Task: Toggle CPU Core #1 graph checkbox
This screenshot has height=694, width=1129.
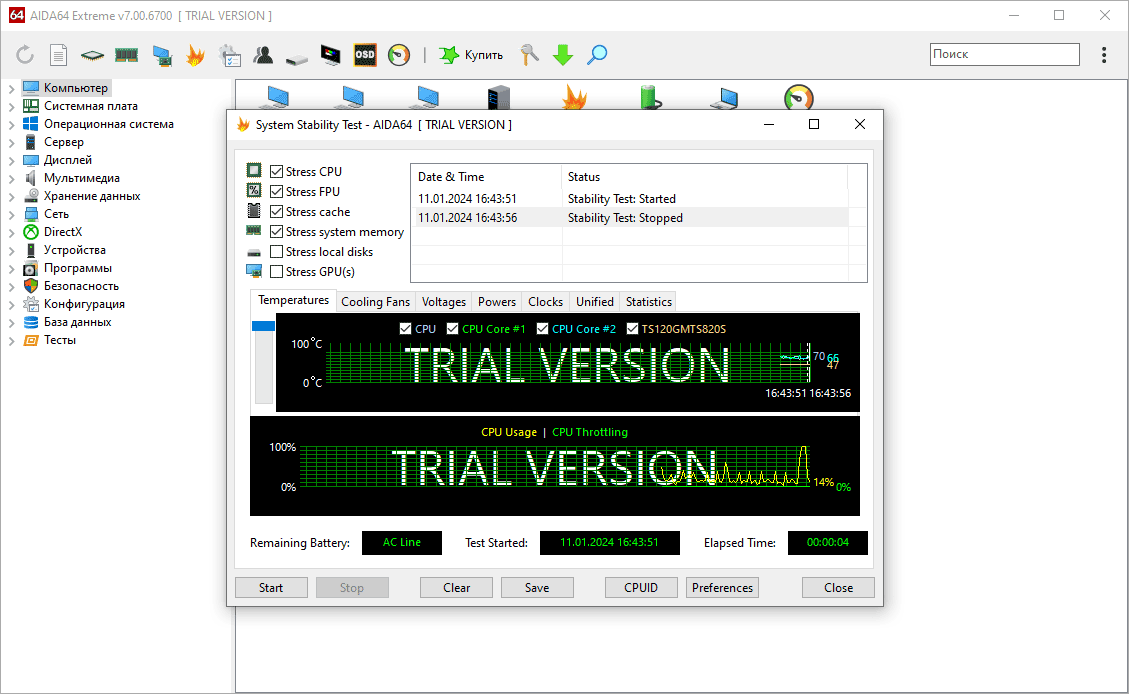Action: [452, 329]
